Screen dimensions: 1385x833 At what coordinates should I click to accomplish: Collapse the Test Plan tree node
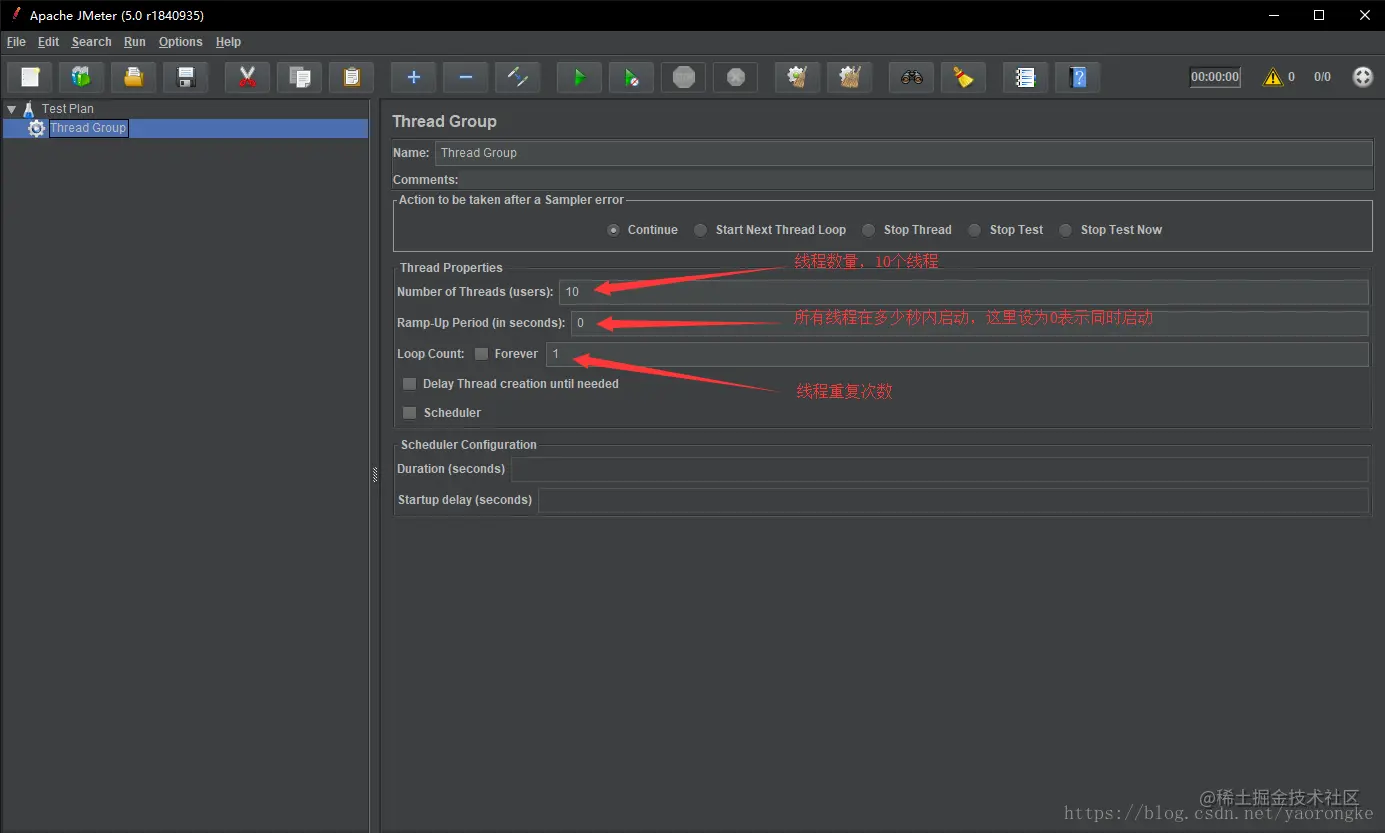(12, 109)
